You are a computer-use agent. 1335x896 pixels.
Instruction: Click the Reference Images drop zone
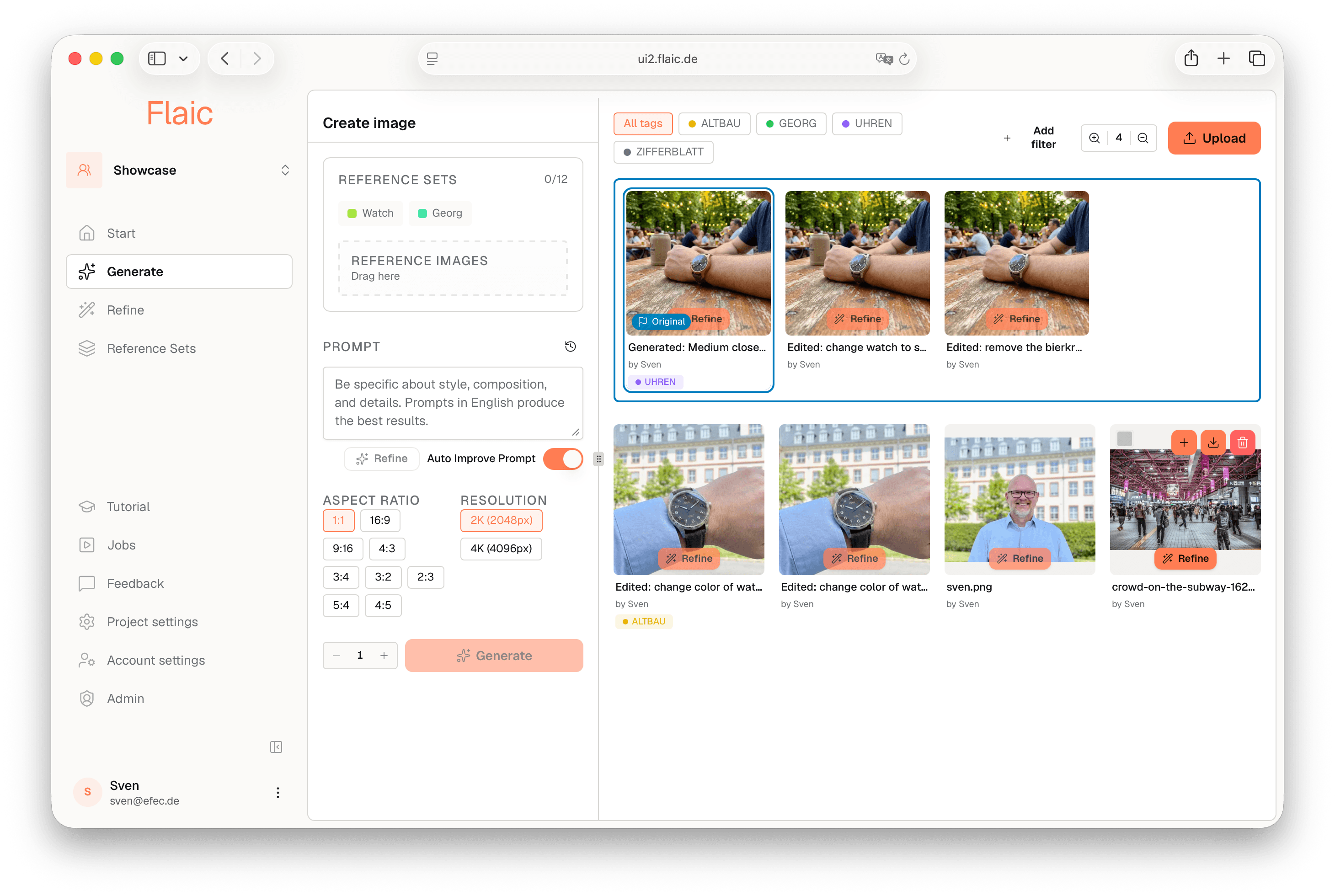click(x=453, y=268)
